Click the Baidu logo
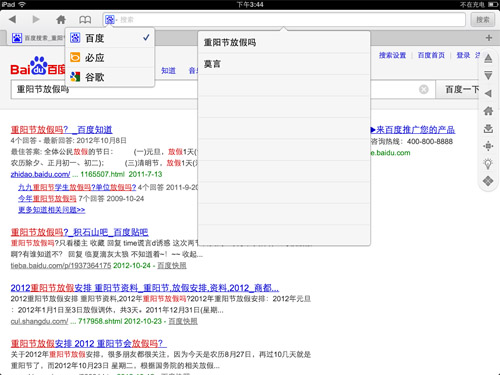This screenshot has height=375, width=500. (x=38, y=66)
